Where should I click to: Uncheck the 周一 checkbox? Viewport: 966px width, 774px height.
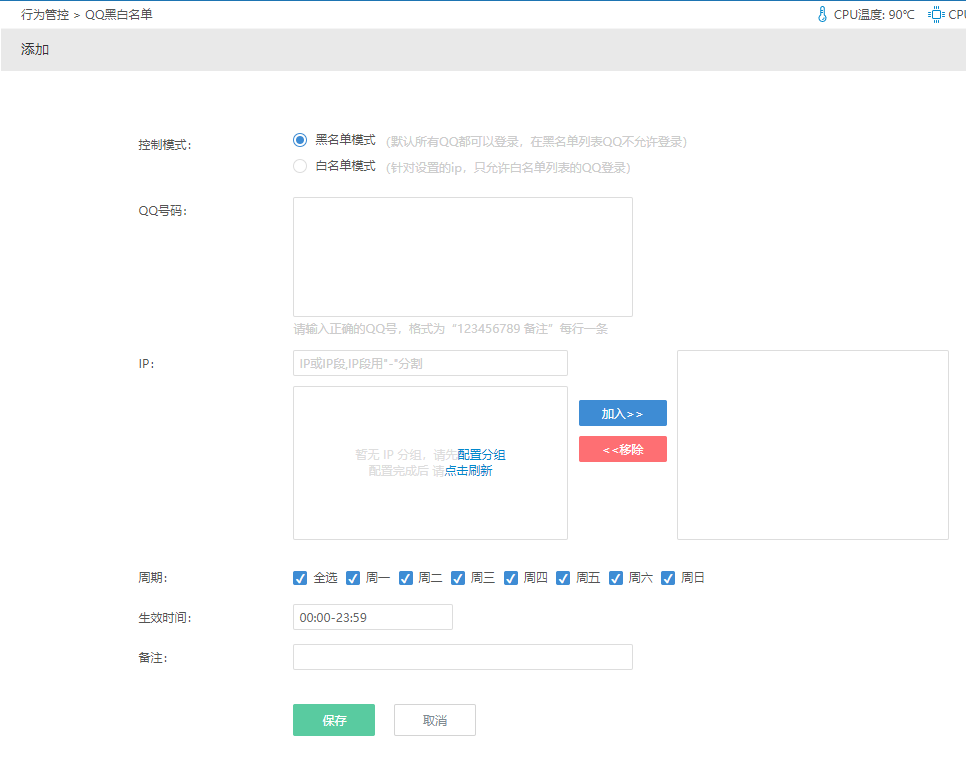(353, 578)
